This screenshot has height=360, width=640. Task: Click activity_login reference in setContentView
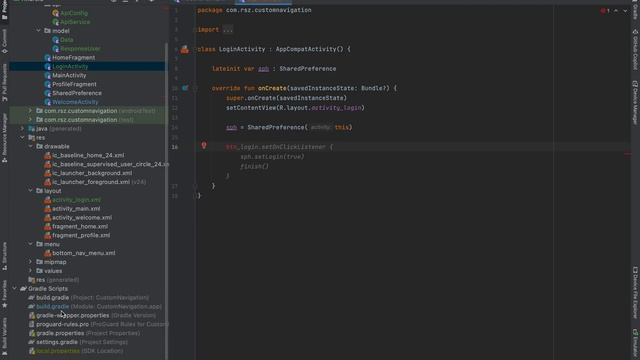click(336, 108)
